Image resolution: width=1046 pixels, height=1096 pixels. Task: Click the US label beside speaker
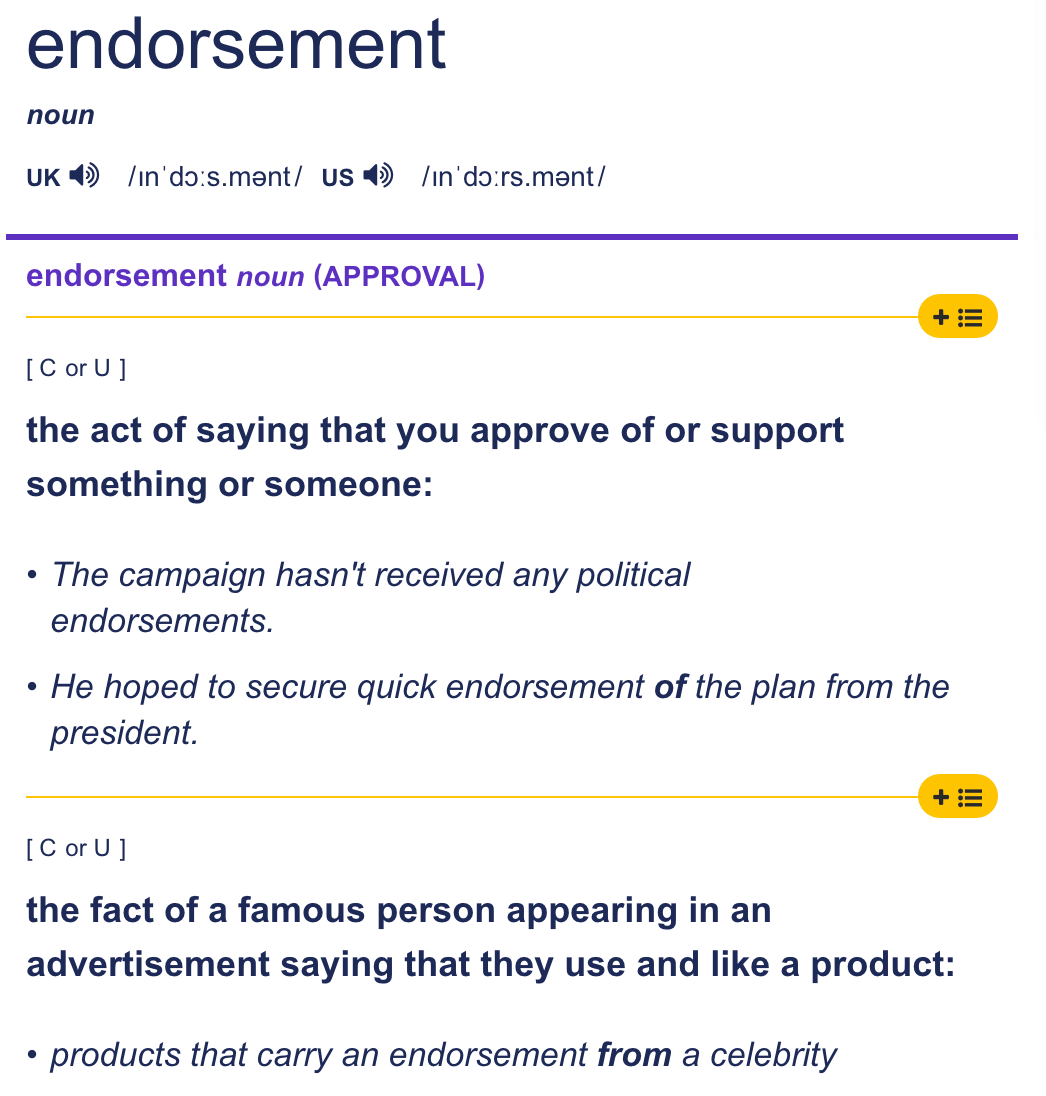338,178
